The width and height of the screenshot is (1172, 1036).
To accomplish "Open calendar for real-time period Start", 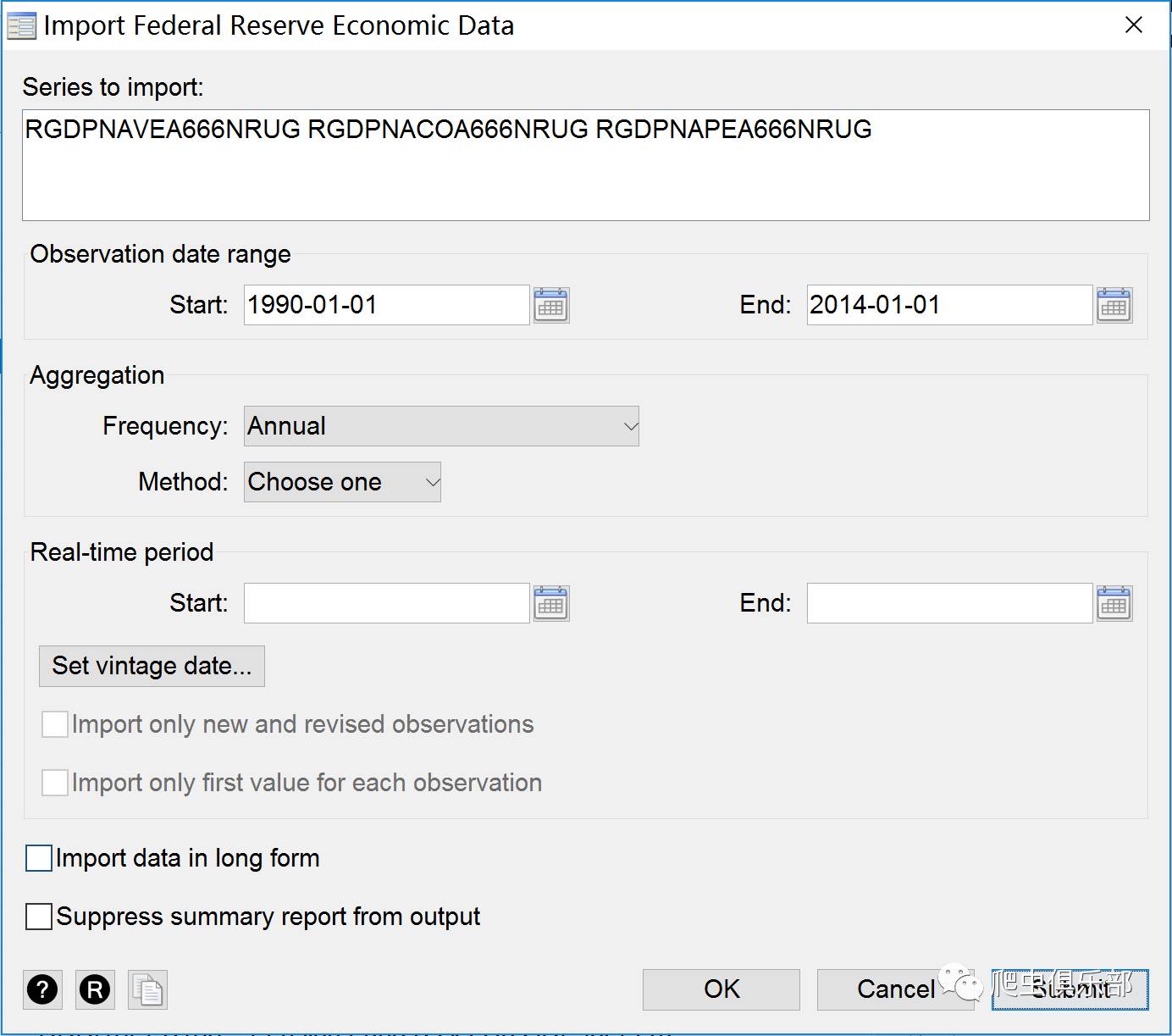I will click(x=551, y=603).
